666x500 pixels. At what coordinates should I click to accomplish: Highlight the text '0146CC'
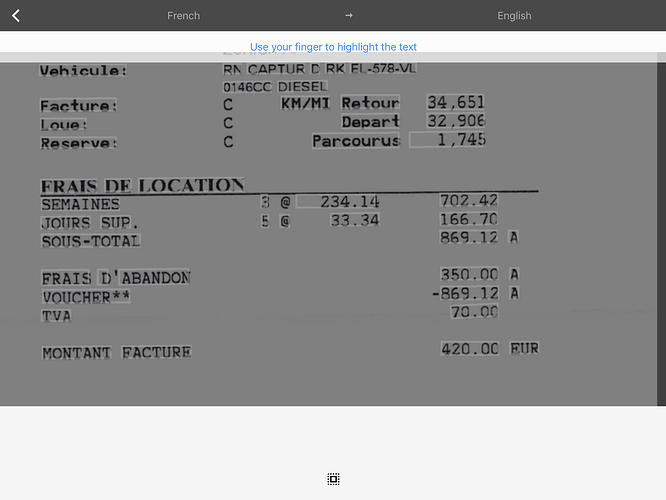pyautogui.click(x=247, y=87)
